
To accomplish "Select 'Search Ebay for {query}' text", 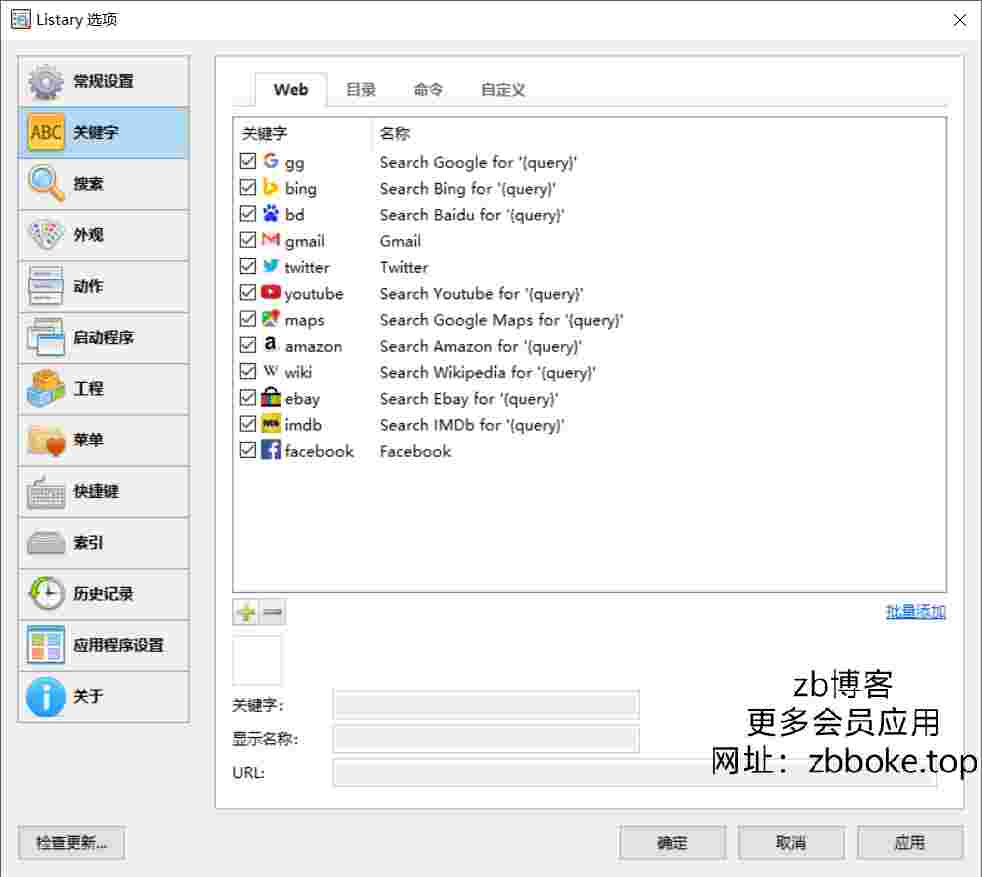I will pyautogui.click(x=469, y=399).
